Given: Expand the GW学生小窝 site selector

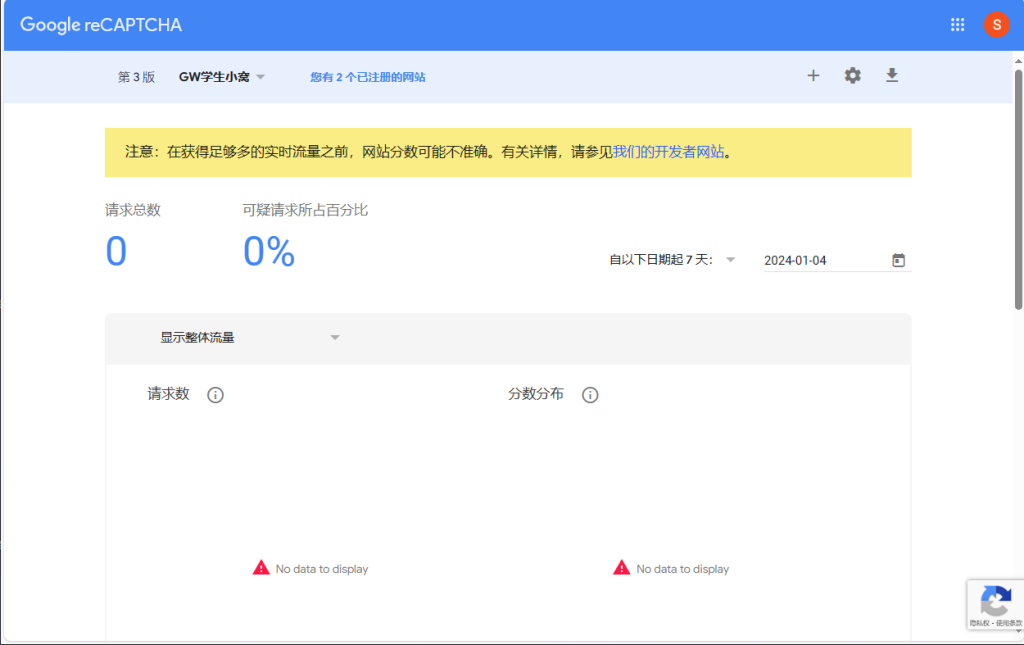Looking at the screenshot, I should click(x=221, y=77).
